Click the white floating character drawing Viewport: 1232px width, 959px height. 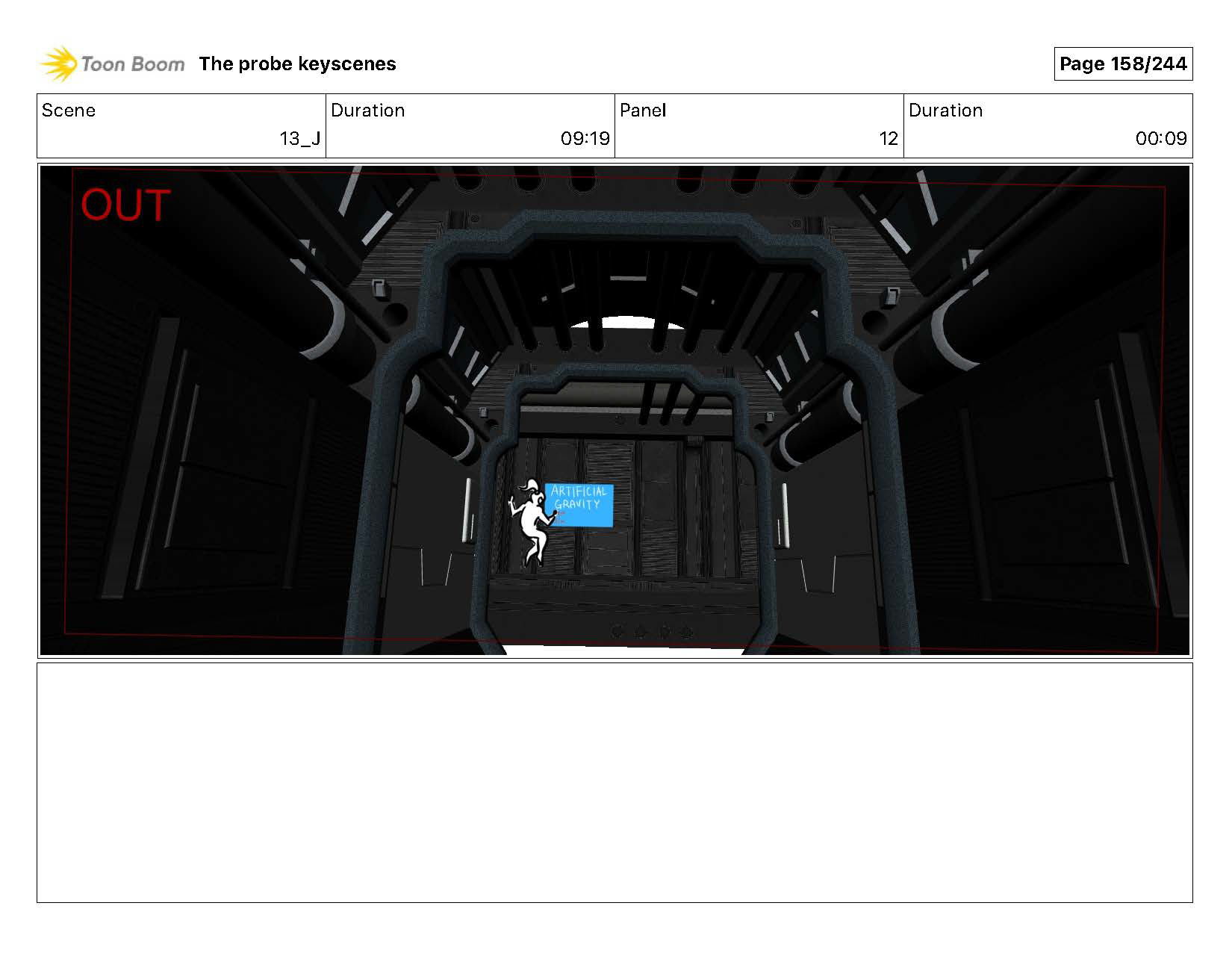[532, 522]
